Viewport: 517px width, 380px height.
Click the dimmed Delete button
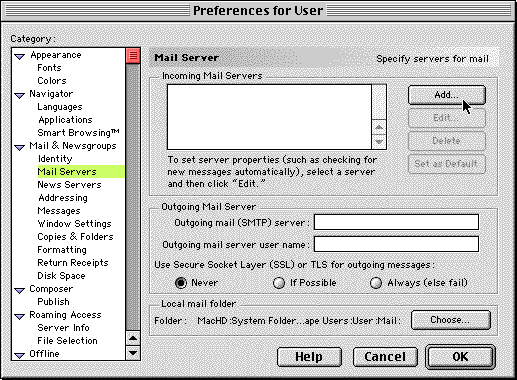[x=447, y=141]
